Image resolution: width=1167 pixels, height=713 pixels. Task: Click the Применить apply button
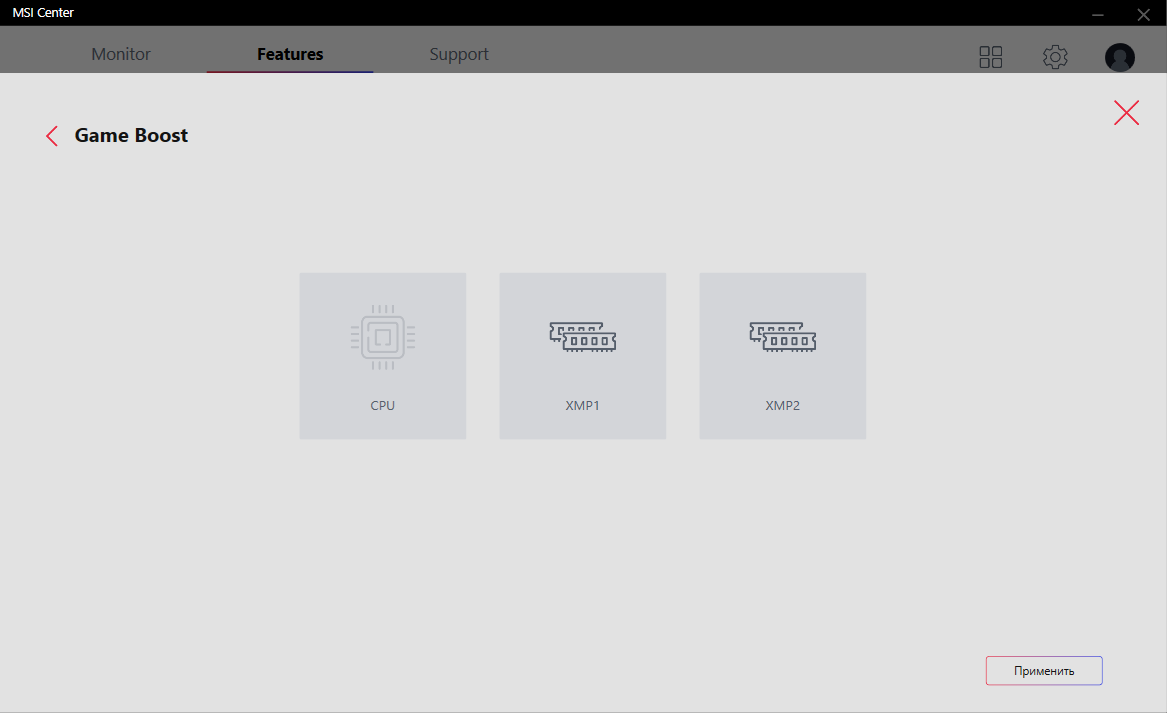pyautogui.click(x=1044, y=671)
